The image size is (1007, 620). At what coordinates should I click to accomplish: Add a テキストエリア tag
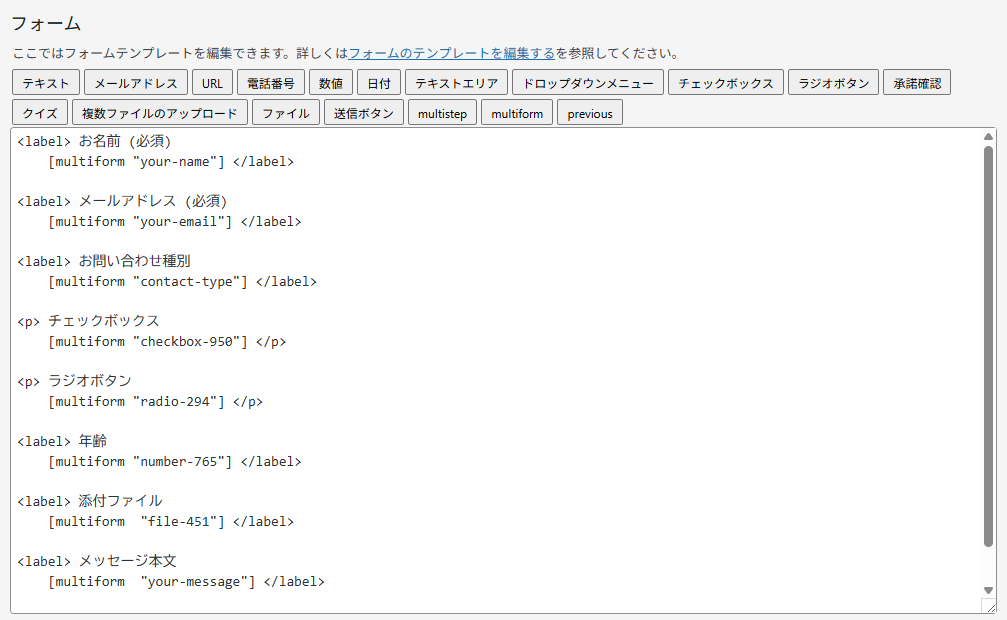[x=456, y=83]
